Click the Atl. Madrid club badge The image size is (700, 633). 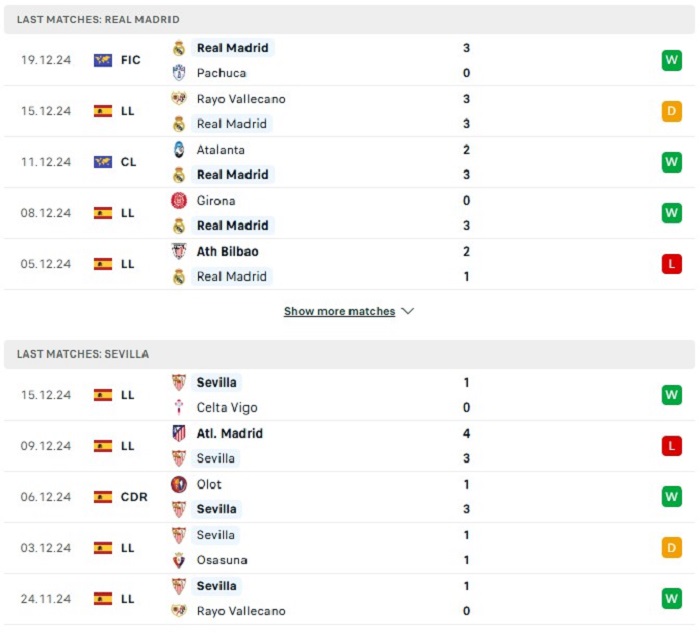tap(178, 433)
